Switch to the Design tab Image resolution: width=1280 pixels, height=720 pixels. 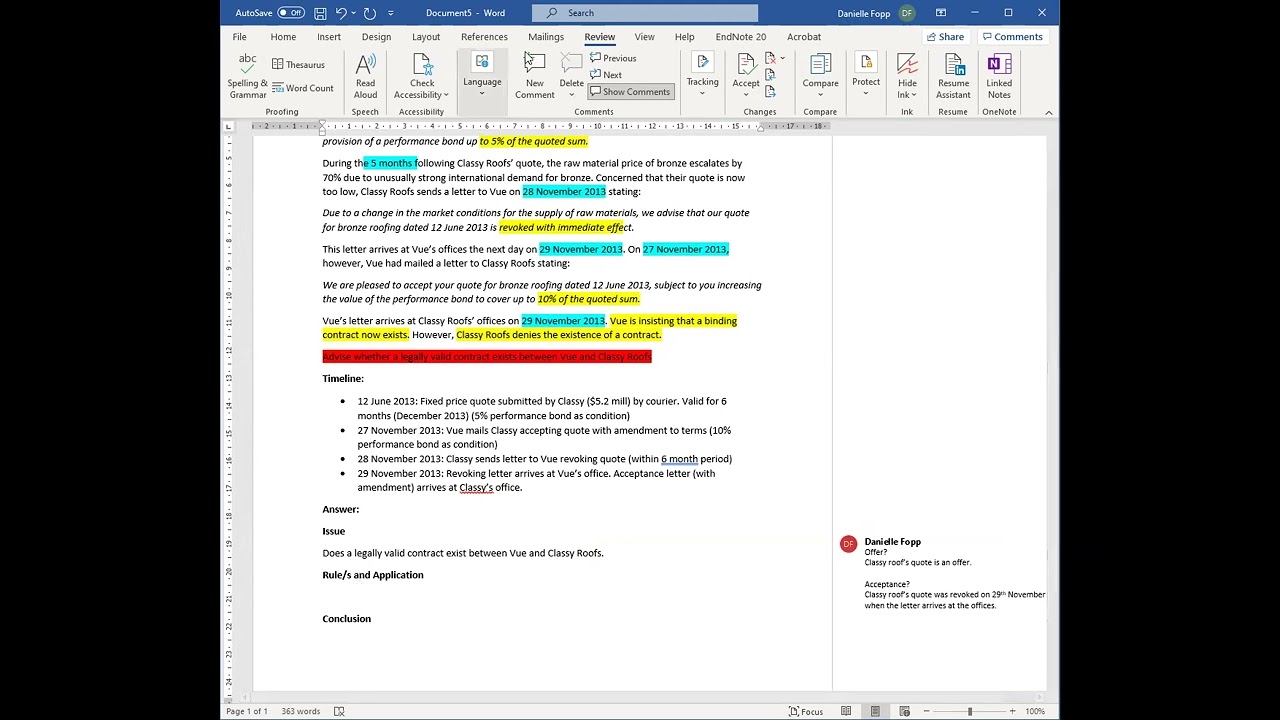point(376,37)
